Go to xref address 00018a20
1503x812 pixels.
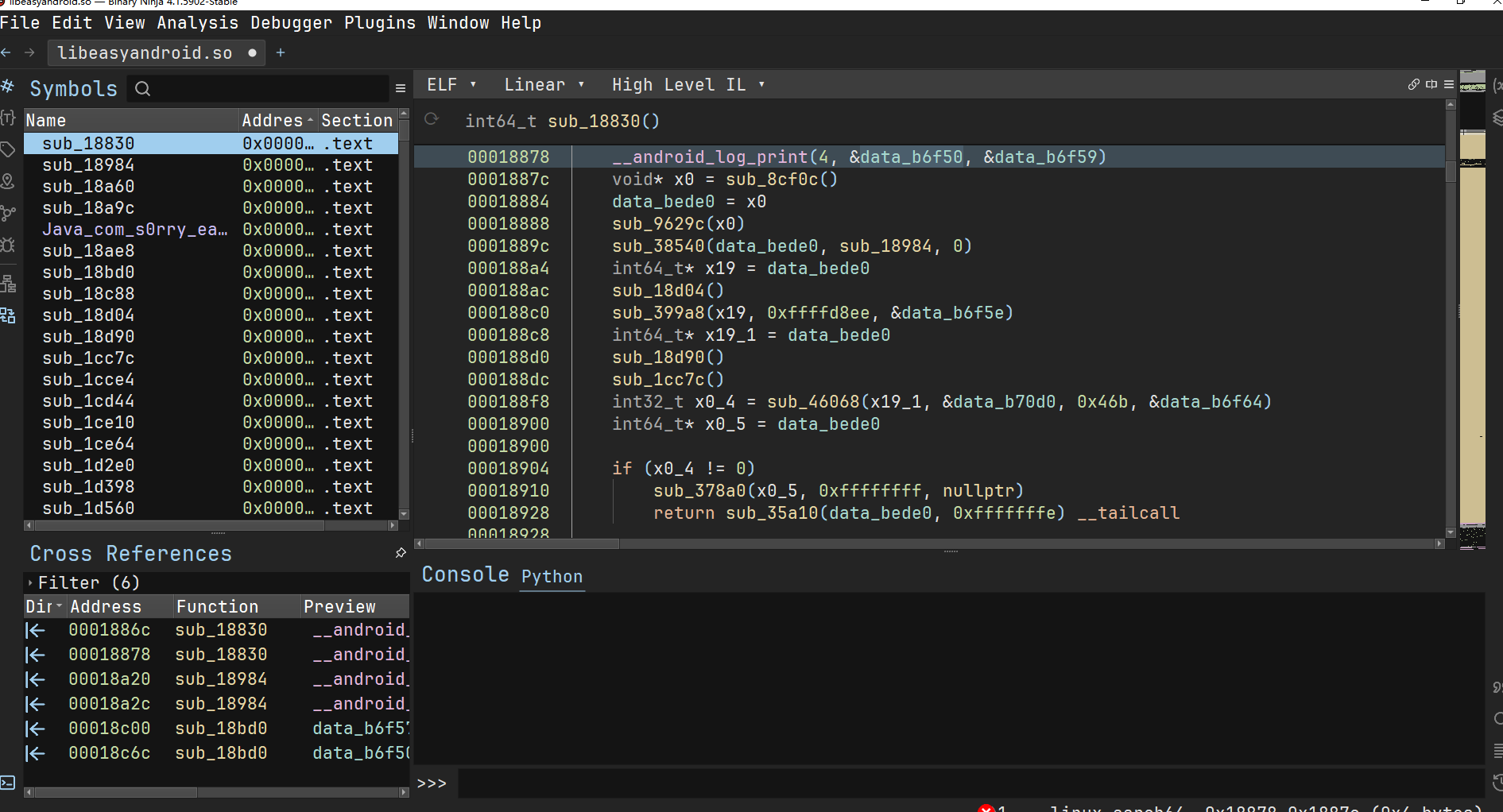(x=110, y=680)
